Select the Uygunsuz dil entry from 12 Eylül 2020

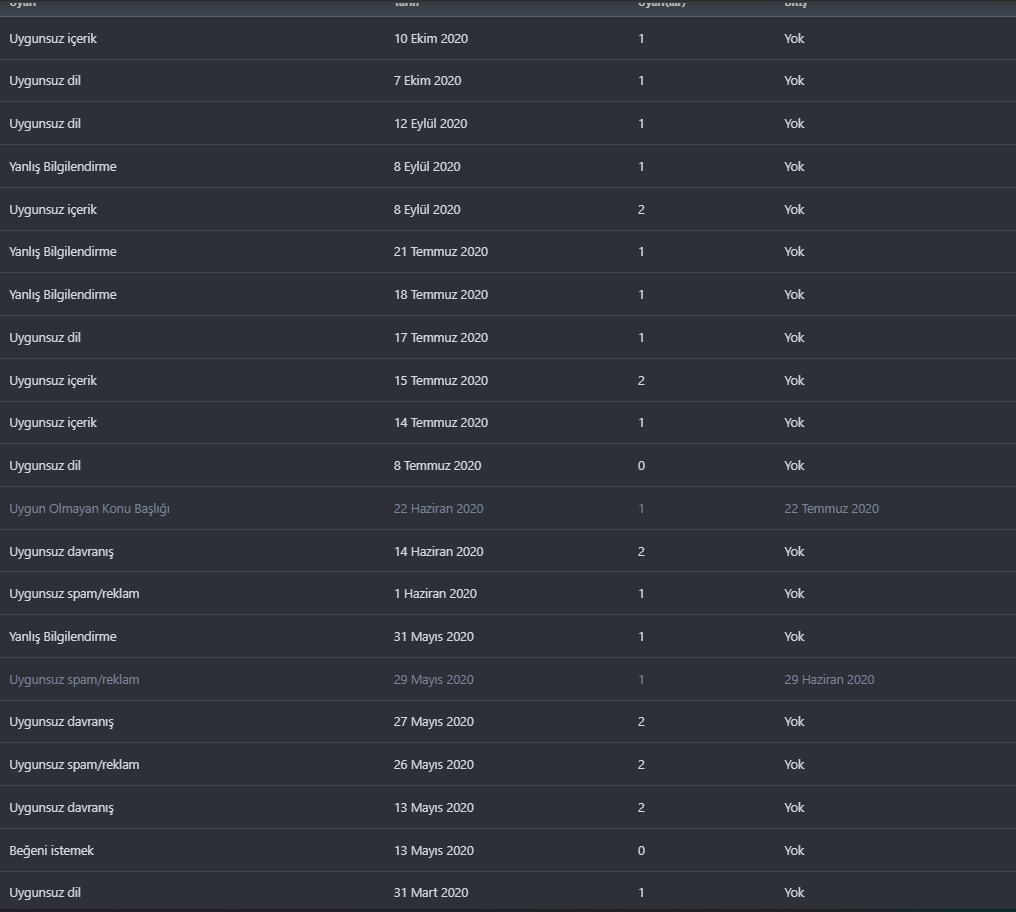[x=45, y=124]
